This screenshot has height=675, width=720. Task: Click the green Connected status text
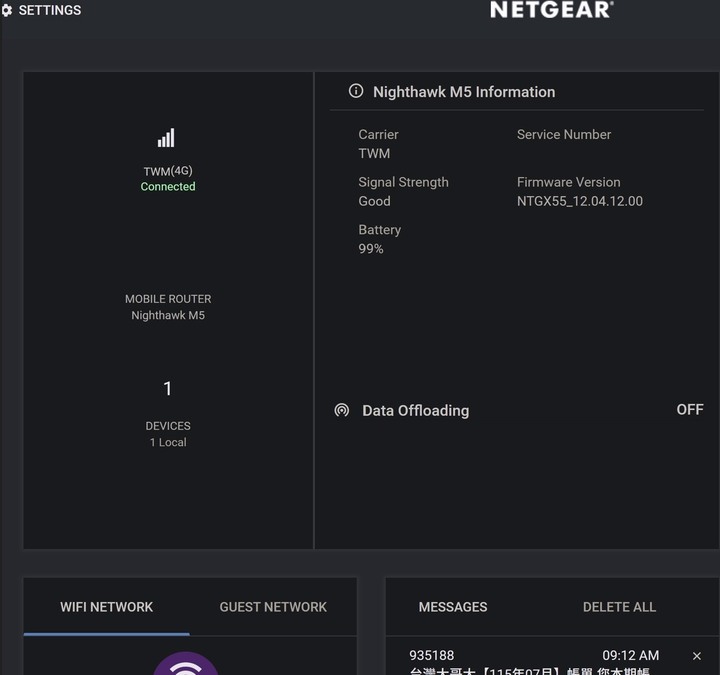[168, 186]
